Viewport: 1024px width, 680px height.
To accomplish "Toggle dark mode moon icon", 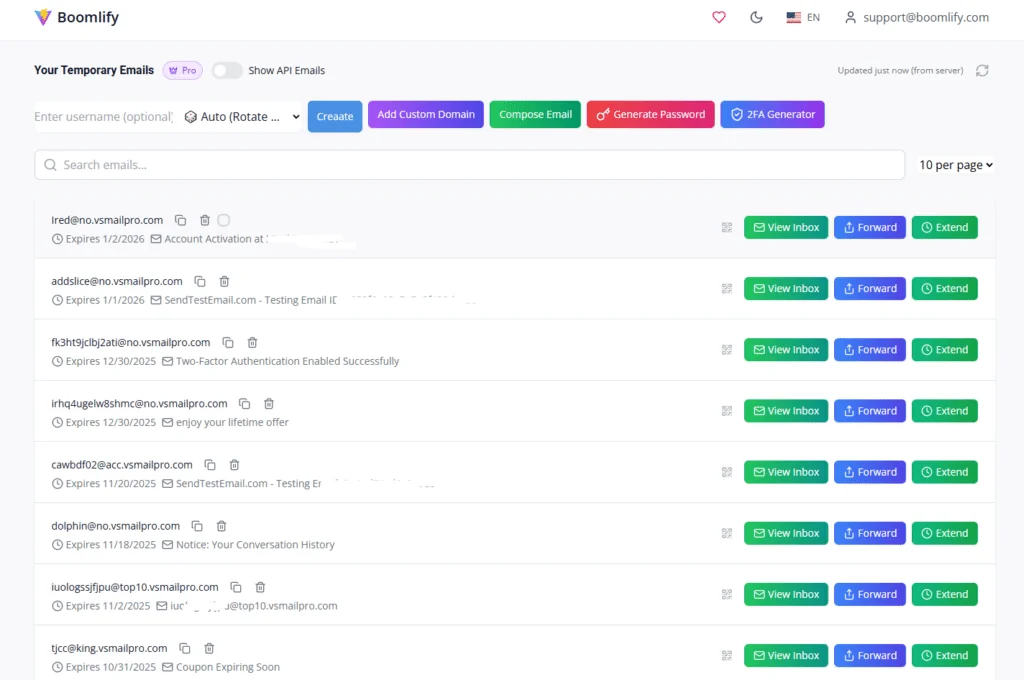I will click(x=756, y=17).
